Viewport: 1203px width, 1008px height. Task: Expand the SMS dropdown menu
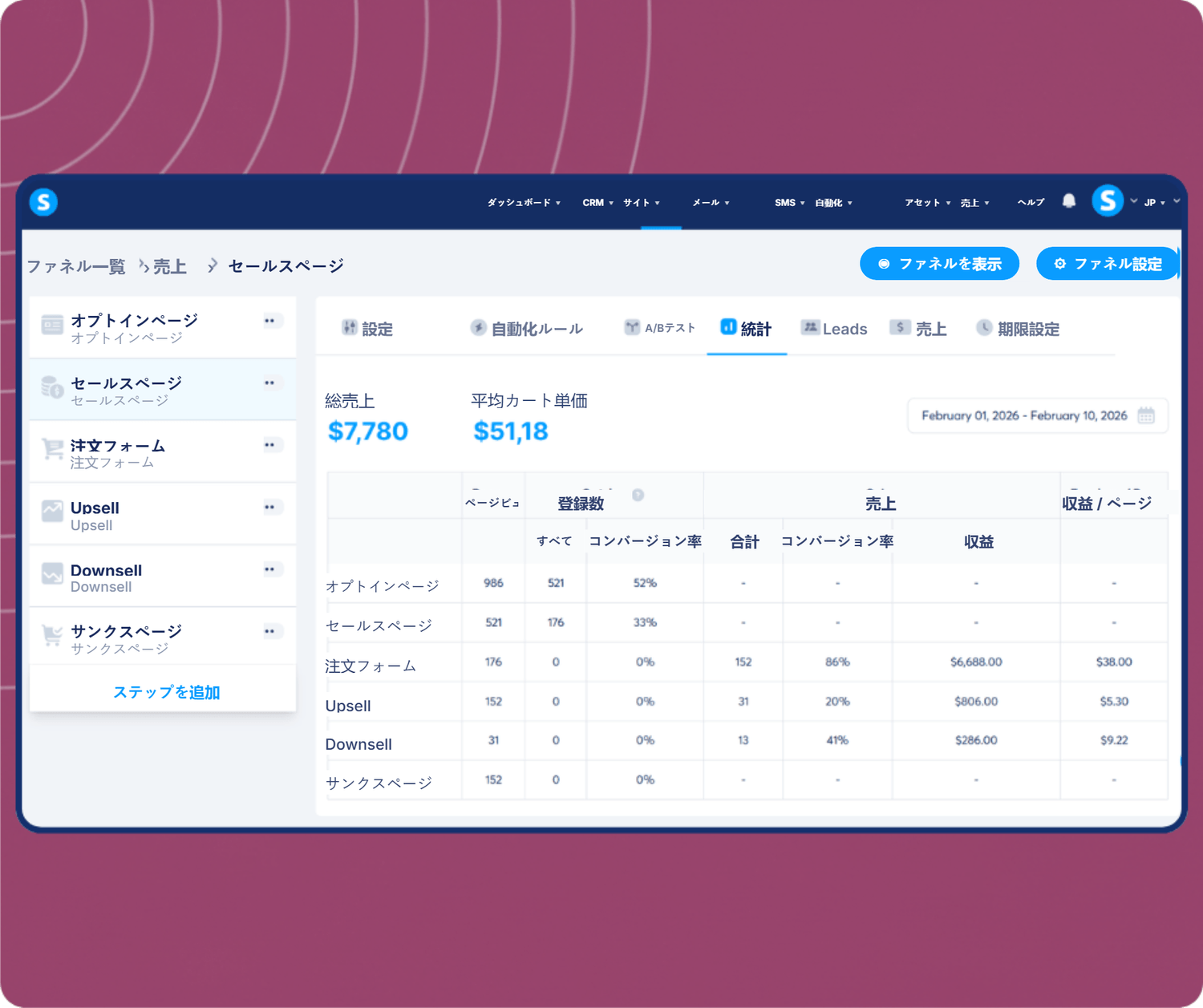click(789, 203)
